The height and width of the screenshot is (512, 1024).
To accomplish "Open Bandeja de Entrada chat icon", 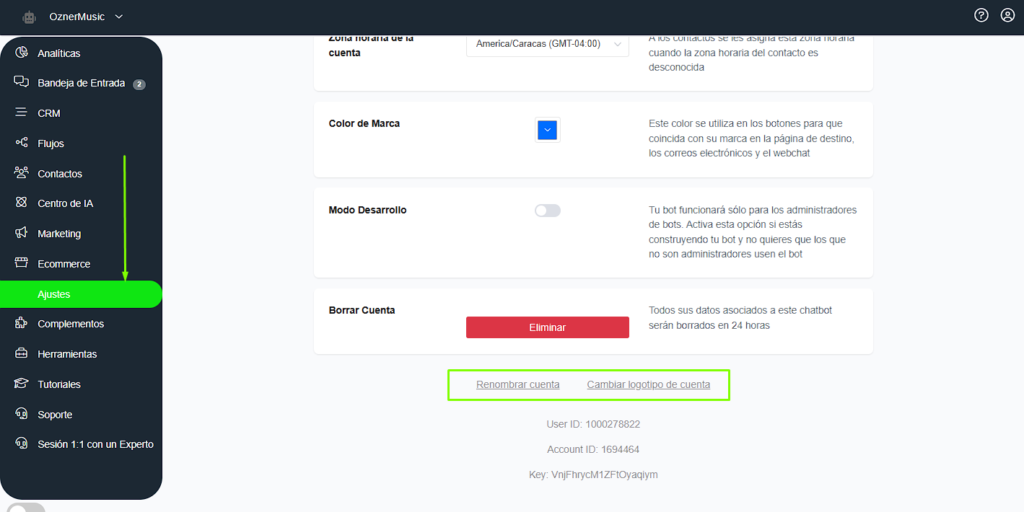I will point(21,83).
